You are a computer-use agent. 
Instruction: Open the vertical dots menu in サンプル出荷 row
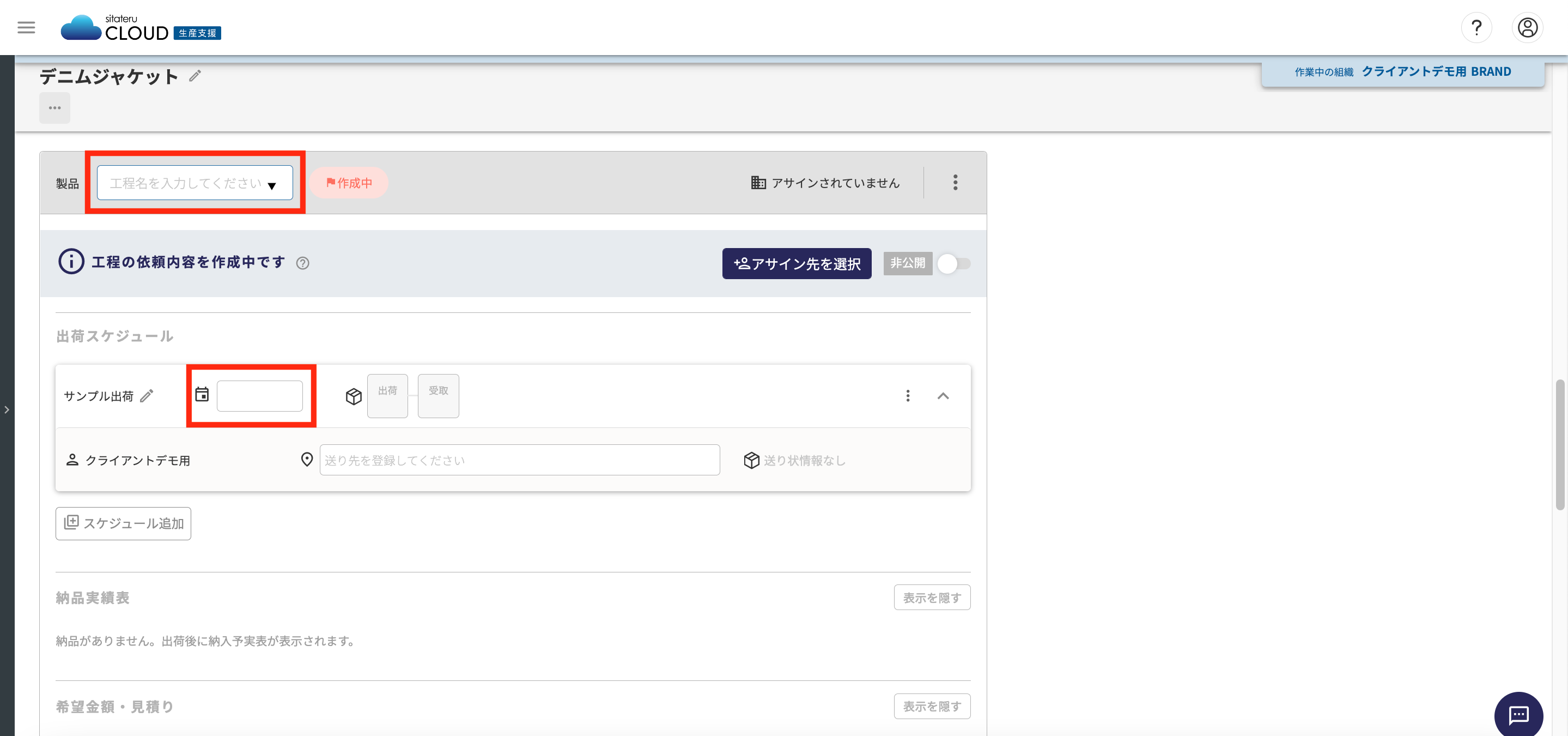[908, 396]
